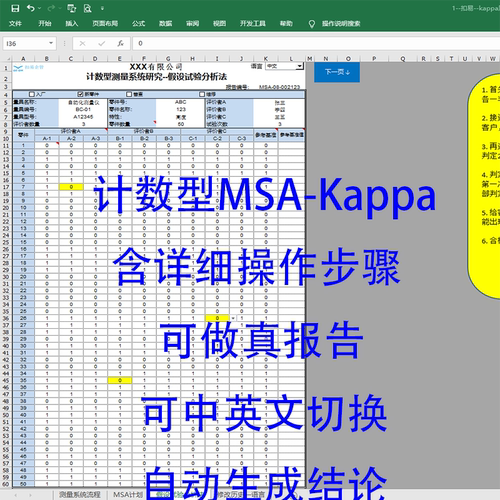Expand the Name Box dropdown arrow
The image size is (500, 500).
coord(51,43)
